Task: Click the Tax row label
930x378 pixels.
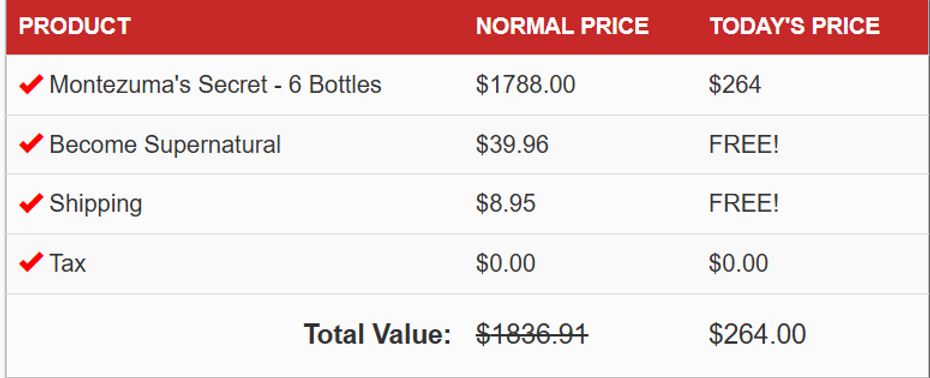Action: tap(68, 263)
